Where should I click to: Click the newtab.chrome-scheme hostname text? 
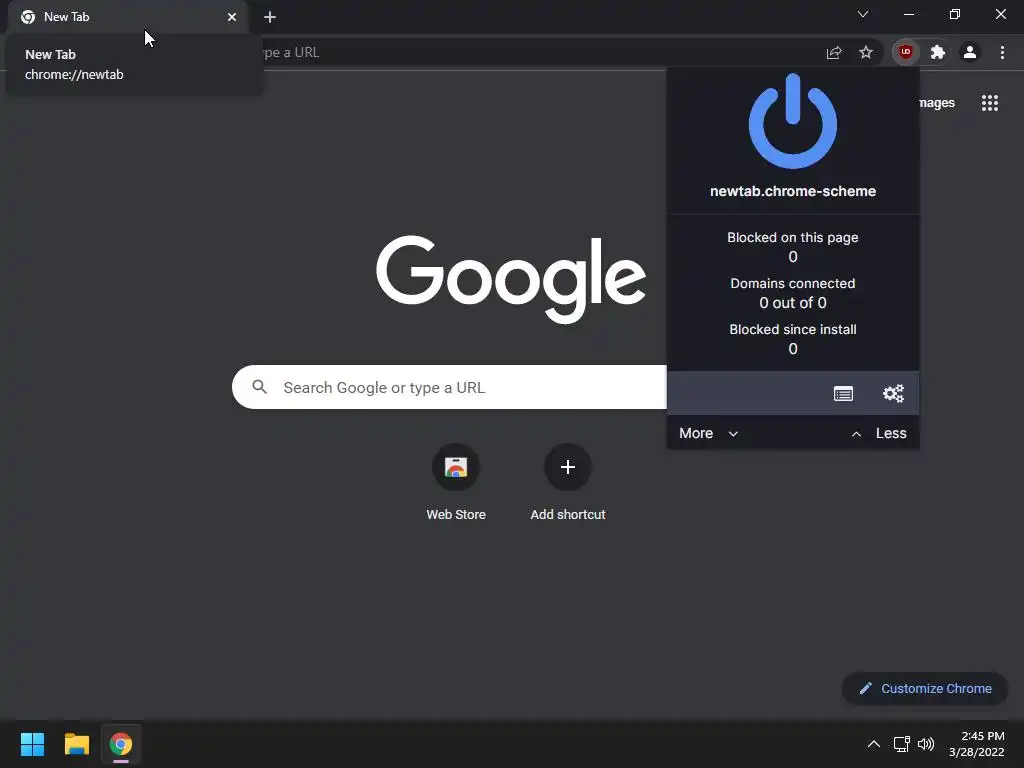(x=793, y=191)
